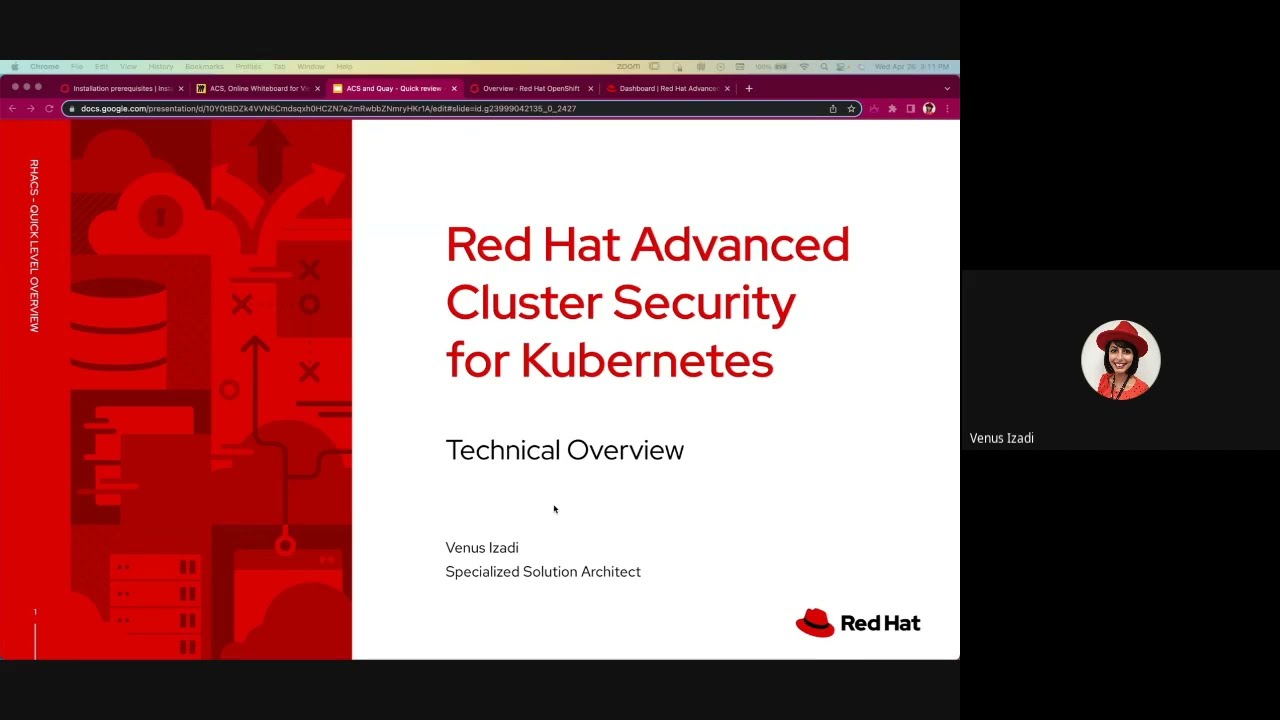Close the Overview Red Hat OpenShift tab
This screenshot has width=1280, height=720.
pos(590,88)
